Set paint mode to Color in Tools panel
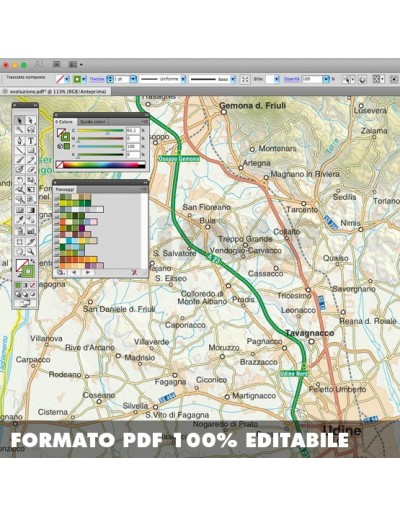This screenshot has width=400, height=517. [18, 285]
